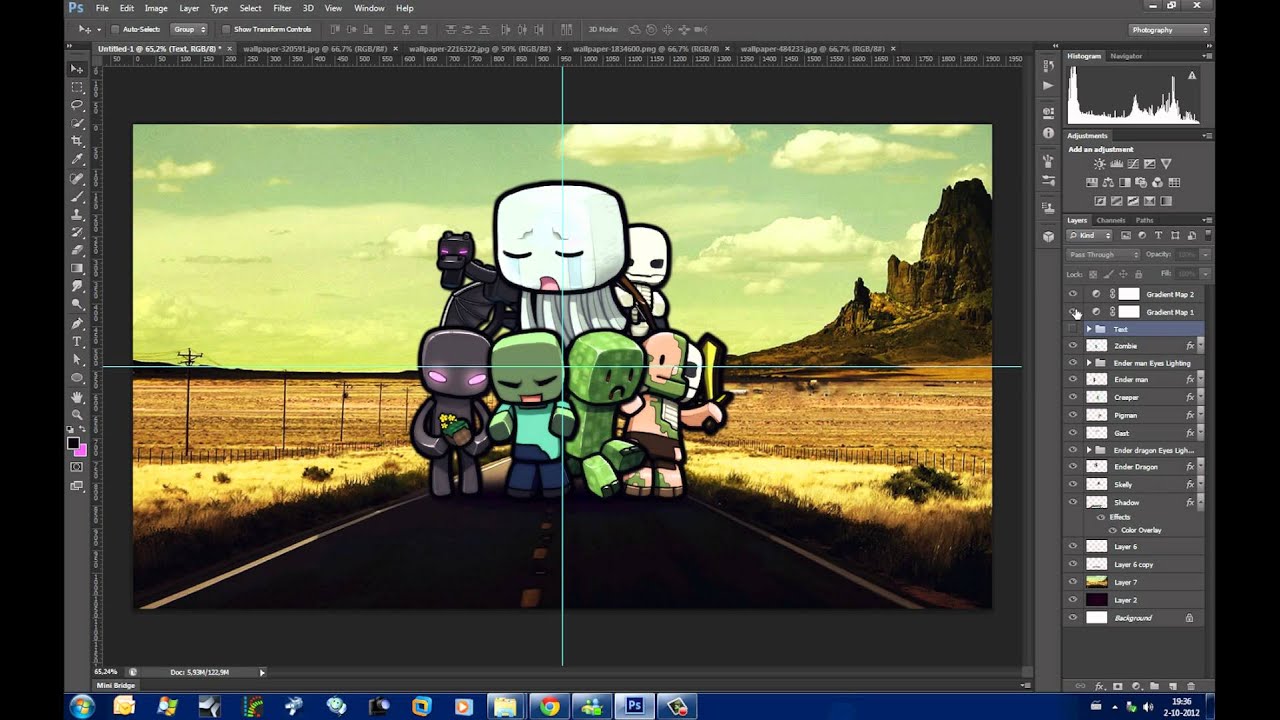Image resolution: width=1280 pixels, height=720 pixels.
Task: Select the Dodge tool
Action: point(77,304)
